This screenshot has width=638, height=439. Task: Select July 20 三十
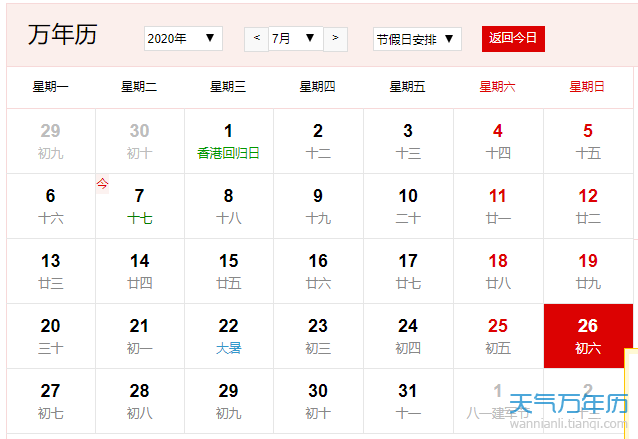pyautogui.click(x=51, y=336)
